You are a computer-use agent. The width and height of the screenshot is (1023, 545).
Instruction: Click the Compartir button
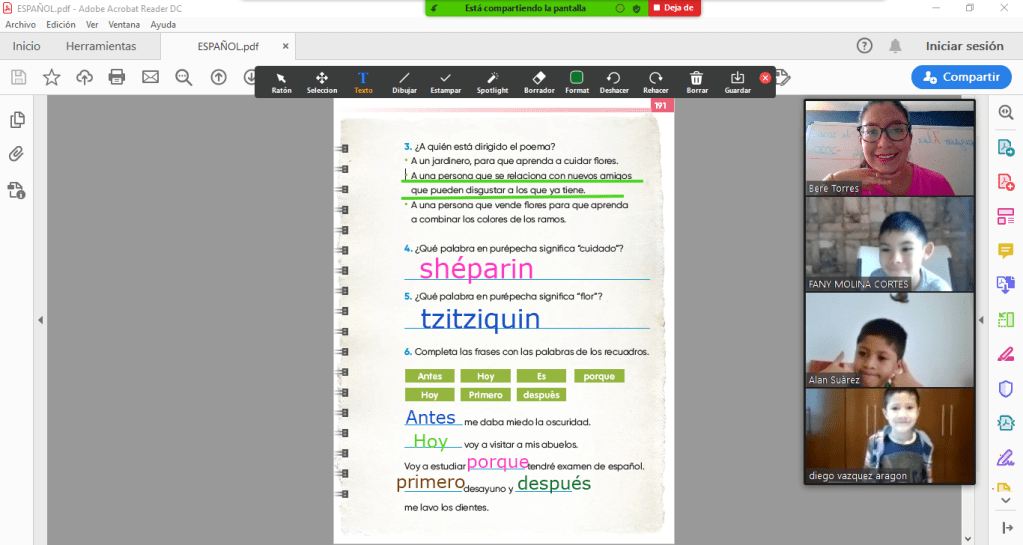tap(960, 77)
